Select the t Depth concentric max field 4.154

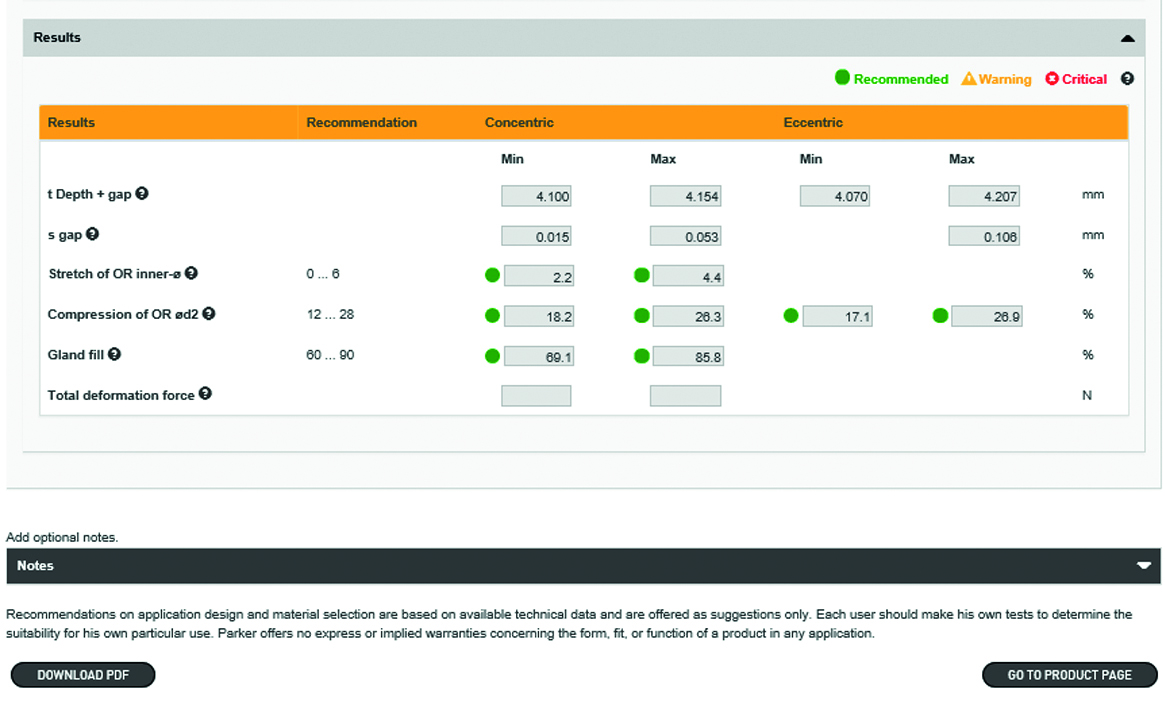click(x=686, y=196)
